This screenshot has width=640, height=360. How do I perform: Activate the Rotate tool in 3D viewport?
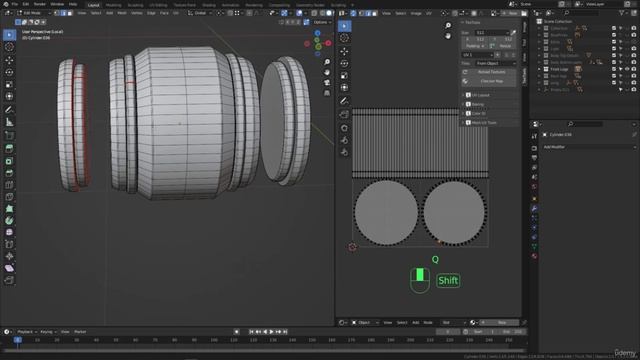coord(9,72)
